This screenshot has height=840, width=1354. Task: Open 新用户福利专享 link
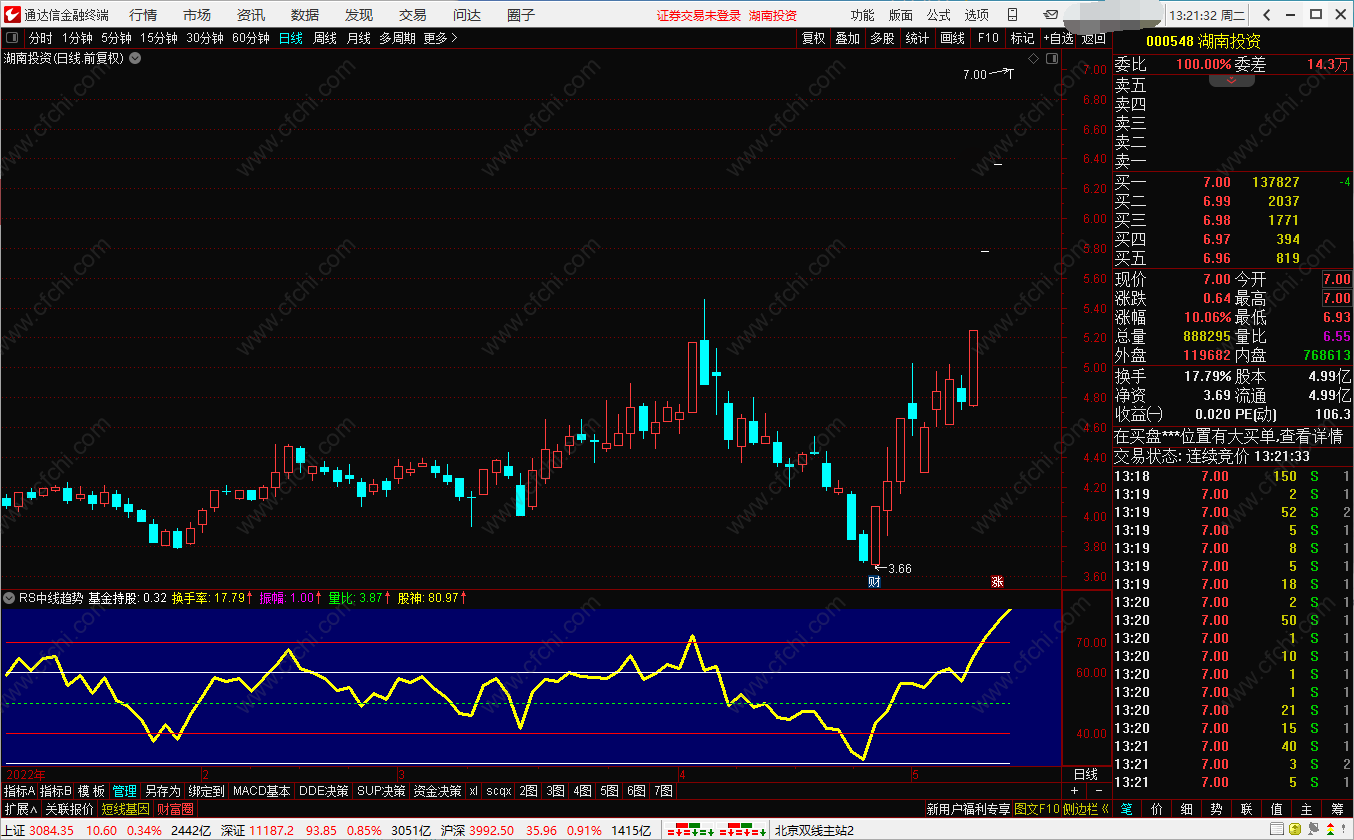click(x=968, y=808)
